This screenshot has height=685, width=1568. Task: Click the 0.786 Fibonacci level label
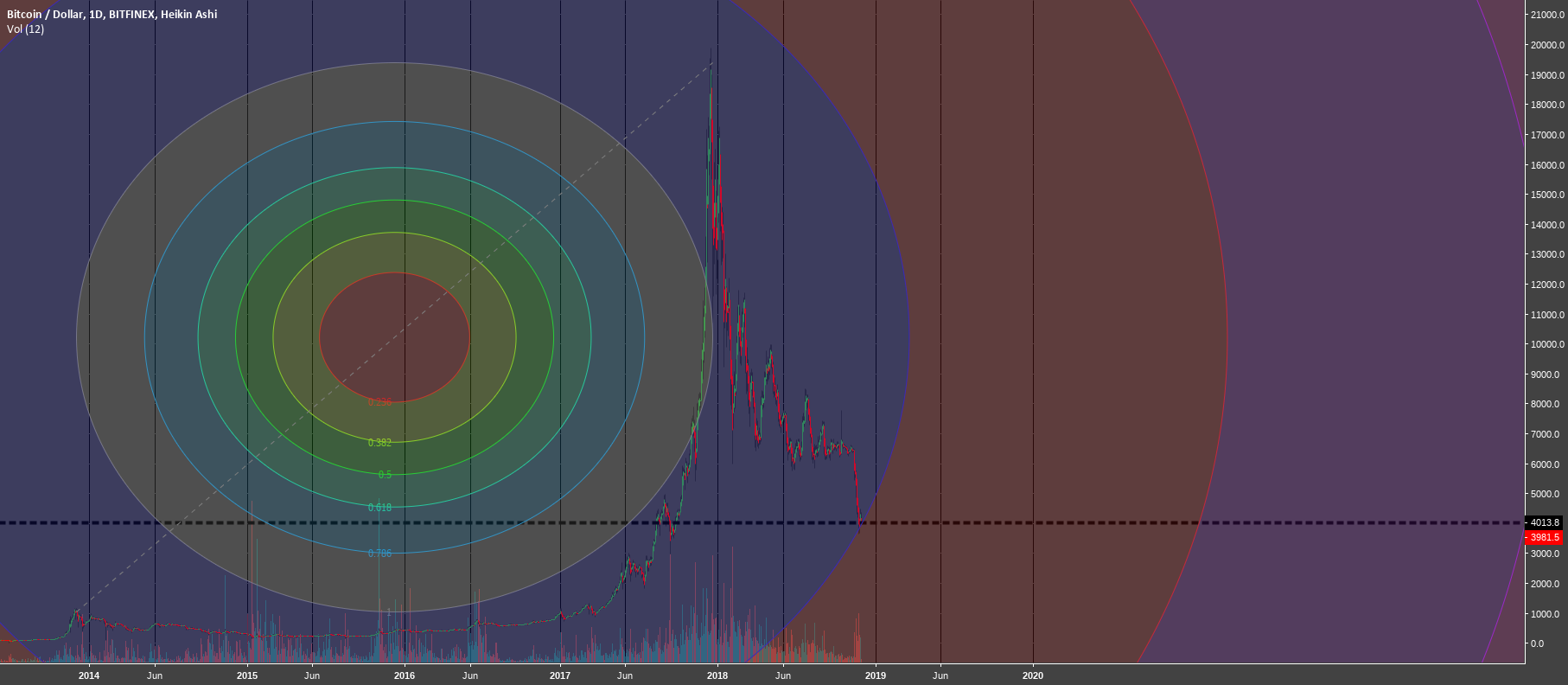pyautogui.click(x=379, y=554)
